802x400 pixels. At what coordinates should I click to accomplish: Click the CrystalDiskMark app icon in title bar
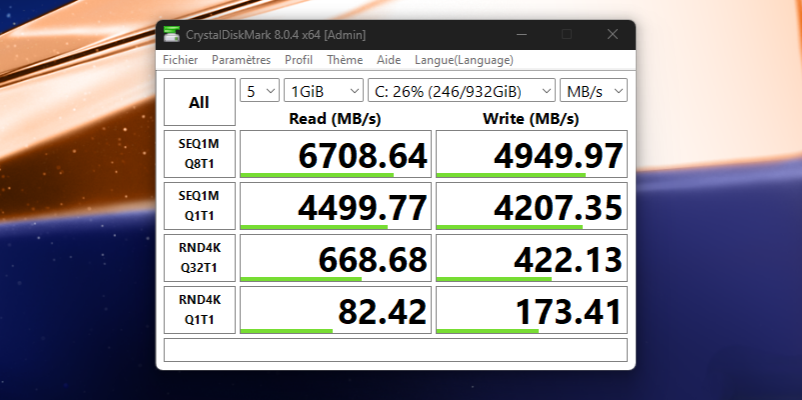pos(171,35)
